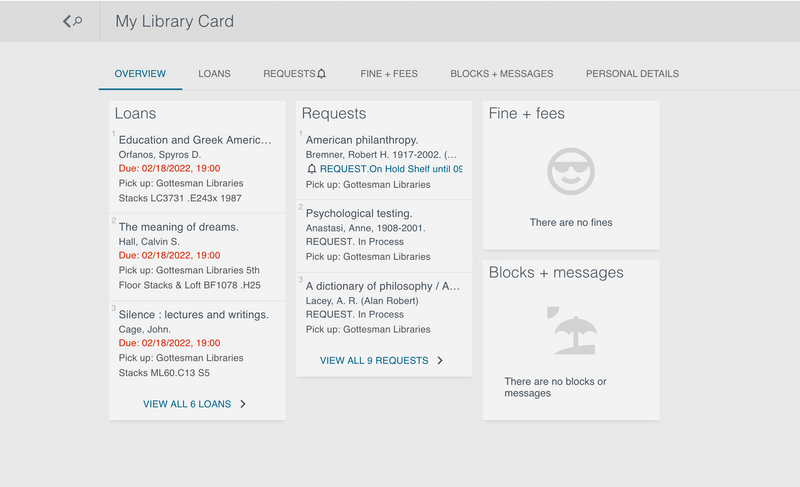The width and height of the screenshot is (800, 487).
Task: Click the back-to-search arrow icon
Action: 72,21
